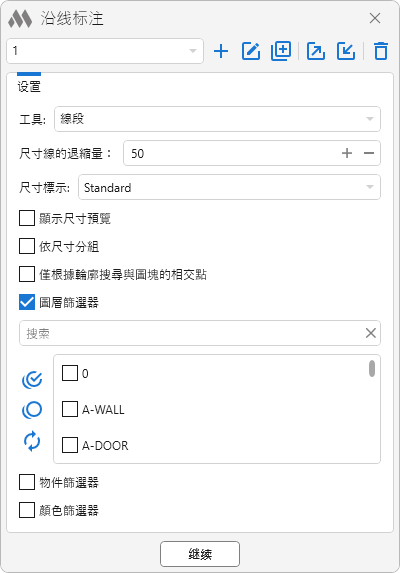Image resolution: width=400 pixels, height=573 pixels.
Task: Click the layer list scrollbar thumb
Action: point(372,368)
